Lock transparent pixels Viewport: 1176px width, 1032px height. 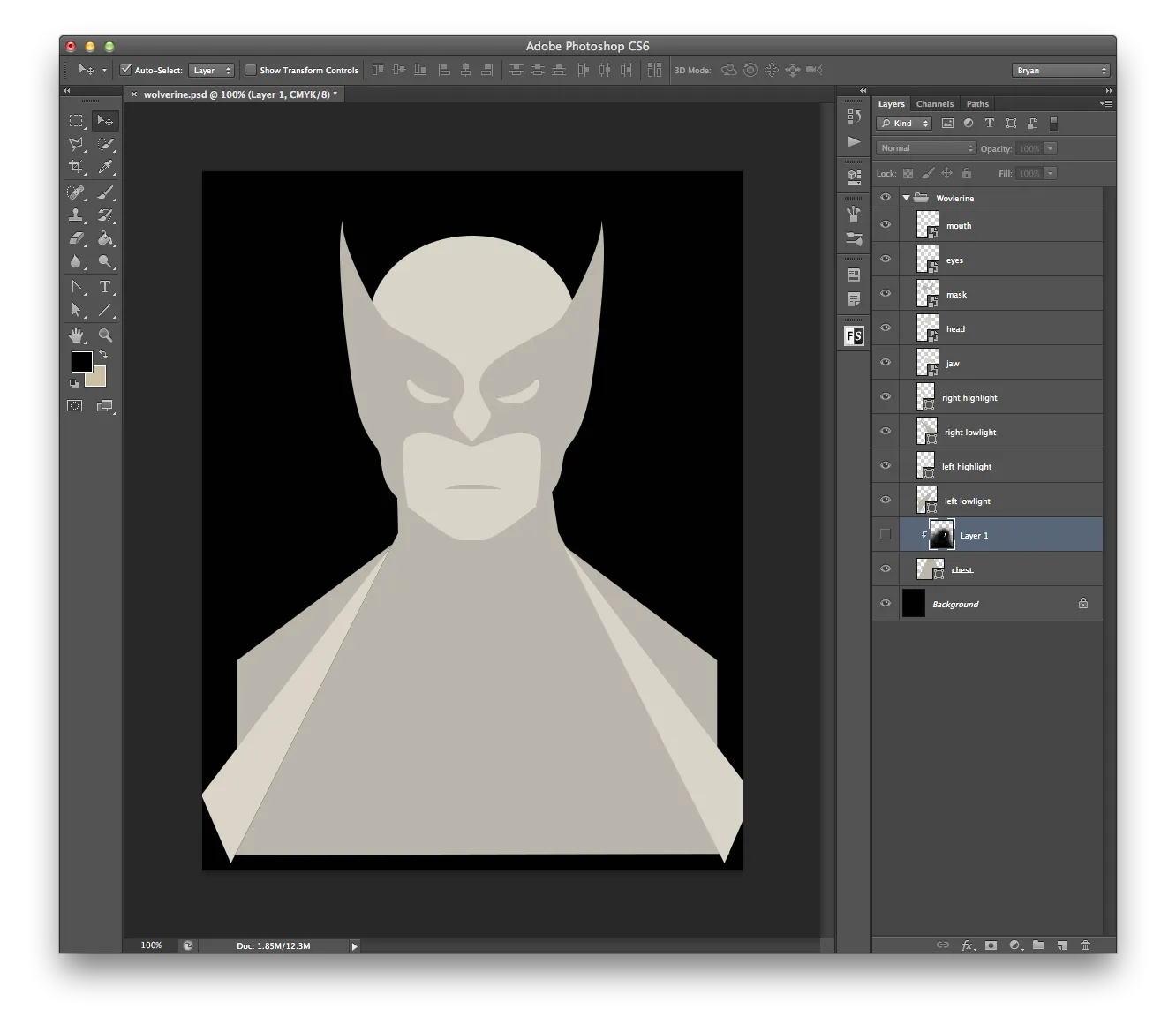pyautogui.click(x=908, y=174)
